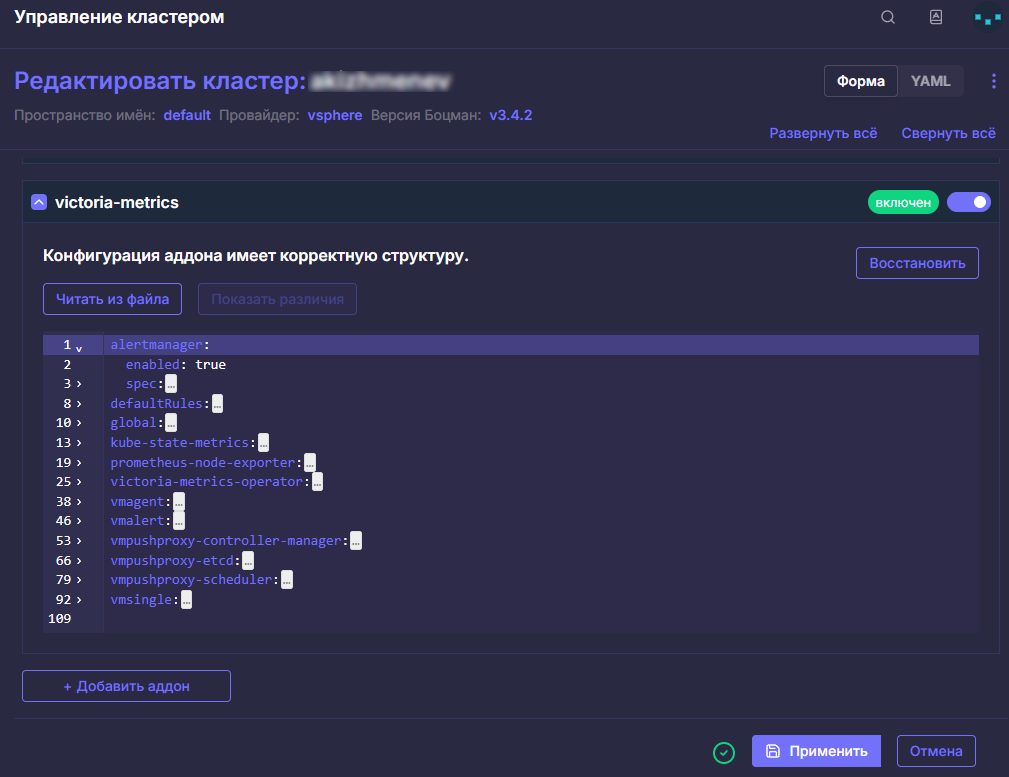Viewport: 1009px width, 777px height.
Task: Click the victoria-metrics addon title
Action: [116, 202]
